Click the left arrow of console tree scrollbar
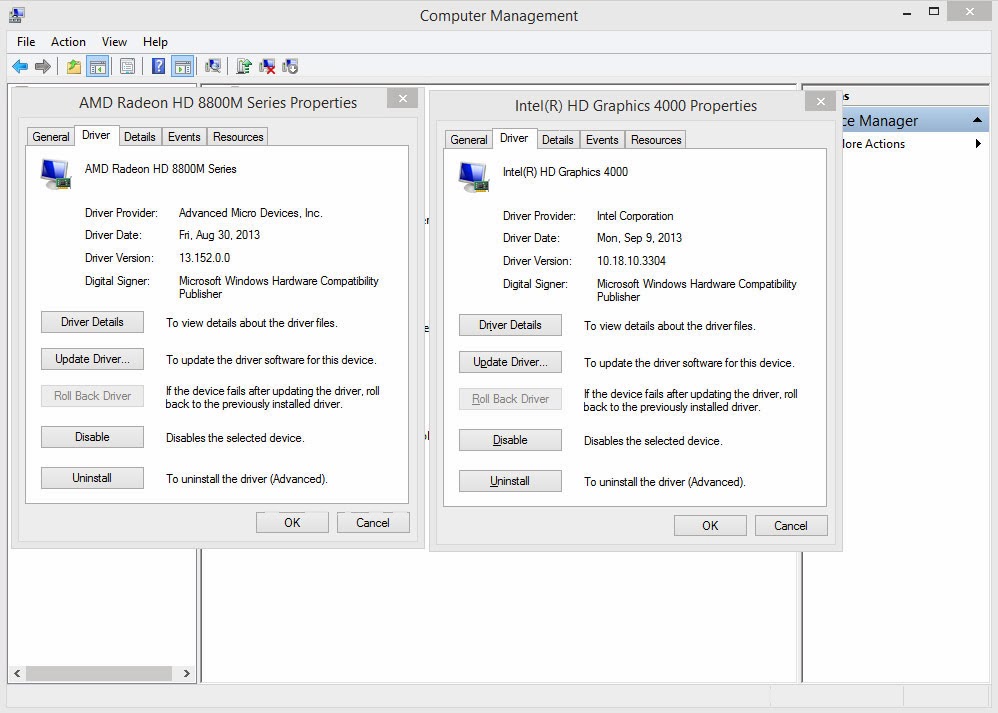Image resolution: width=998 pixels, height=713 pixels. click(x=17, y=674)
